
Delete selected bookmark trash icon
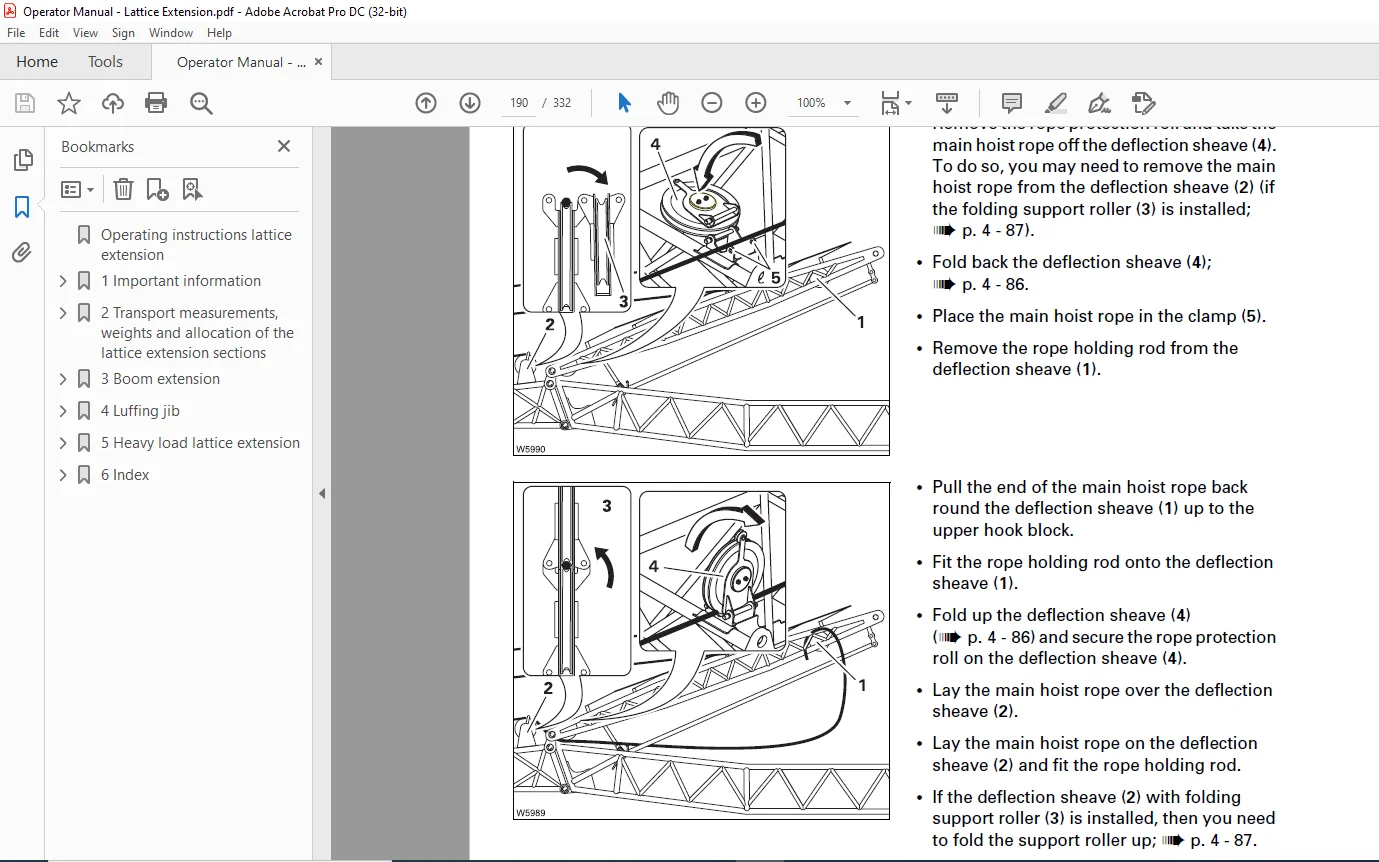(122, 189)
